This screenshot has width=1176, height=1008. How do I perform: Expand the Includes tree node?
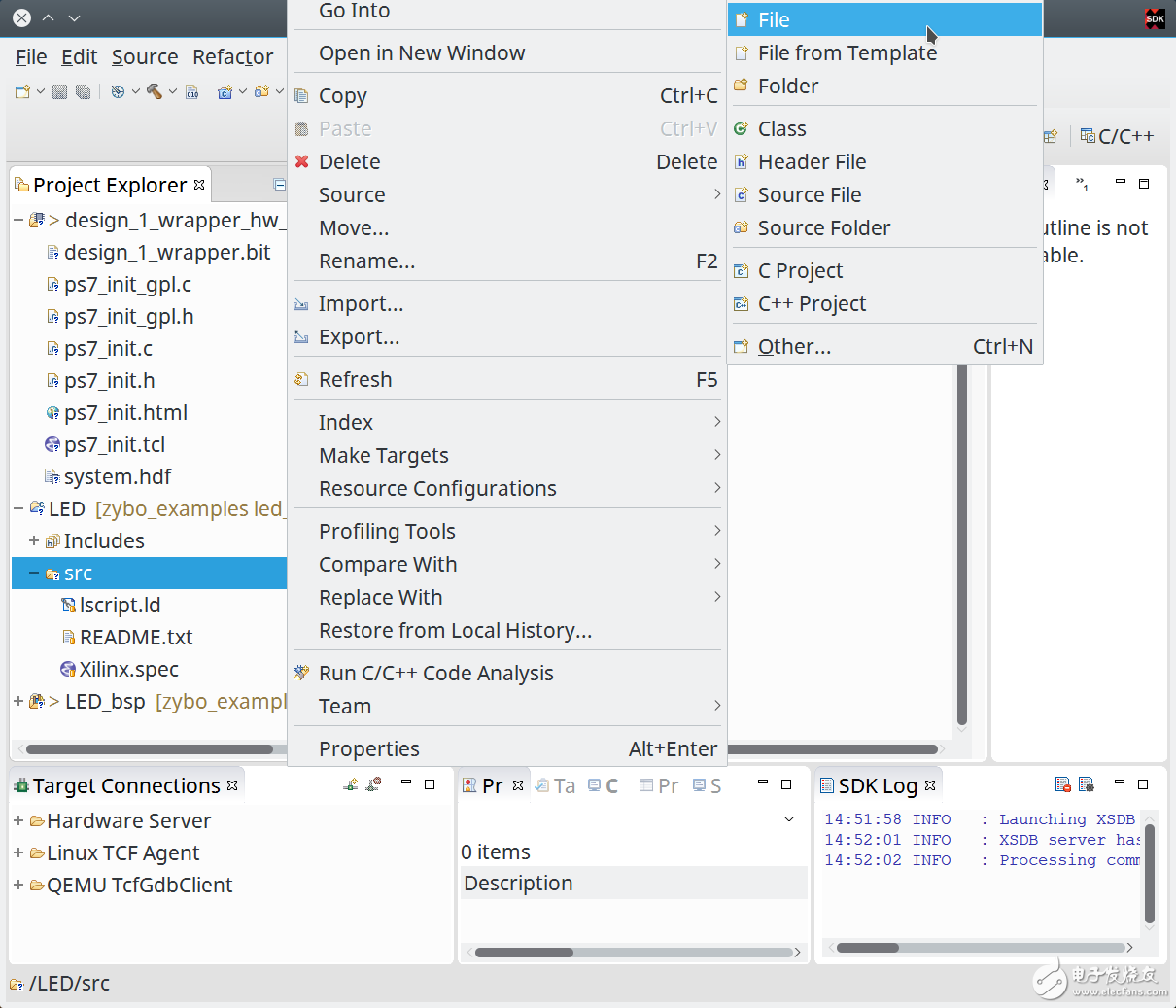point(34,540)
